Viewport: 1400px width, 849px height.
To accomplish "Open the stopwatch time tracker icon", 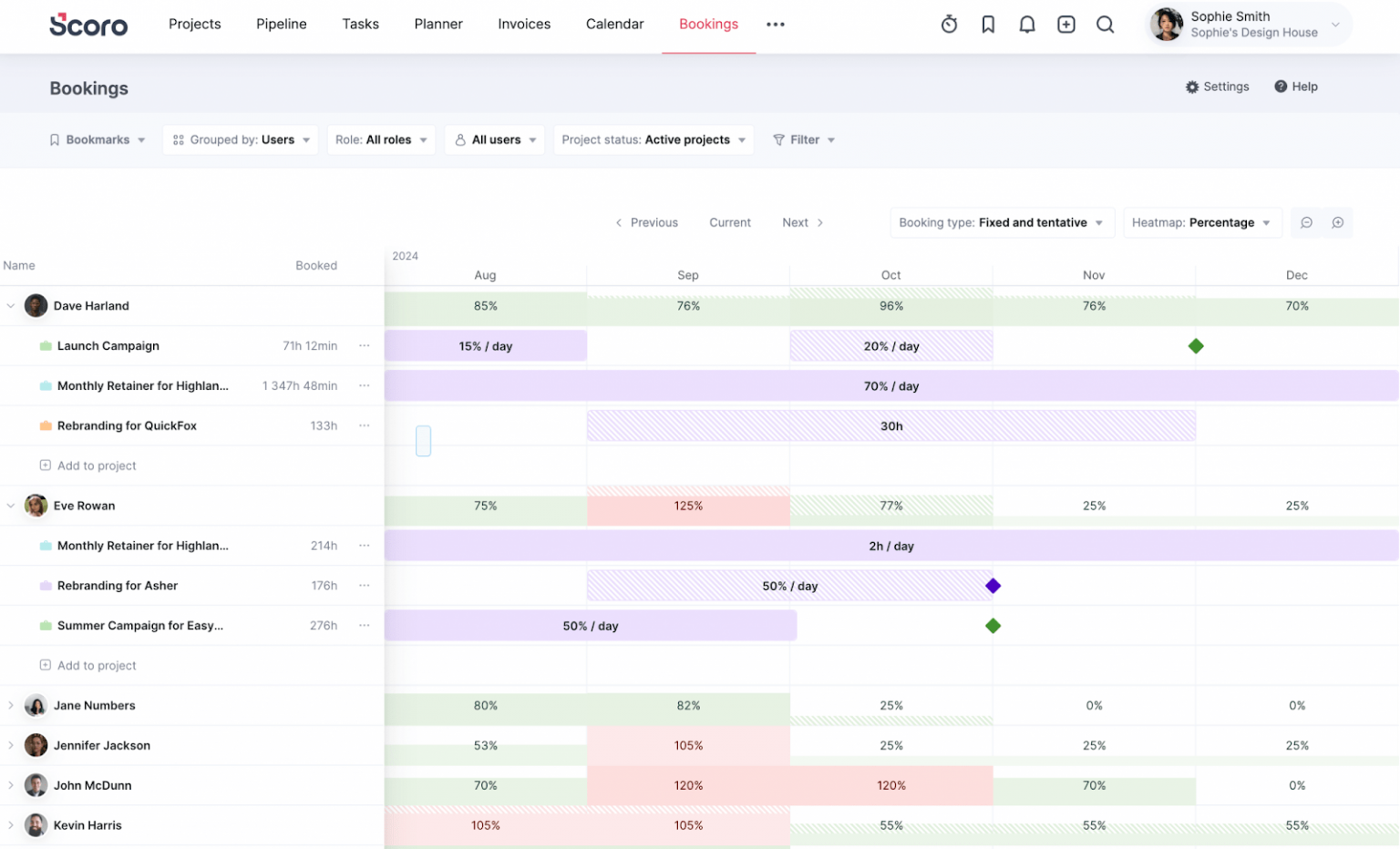I will [x=949, y=25].
